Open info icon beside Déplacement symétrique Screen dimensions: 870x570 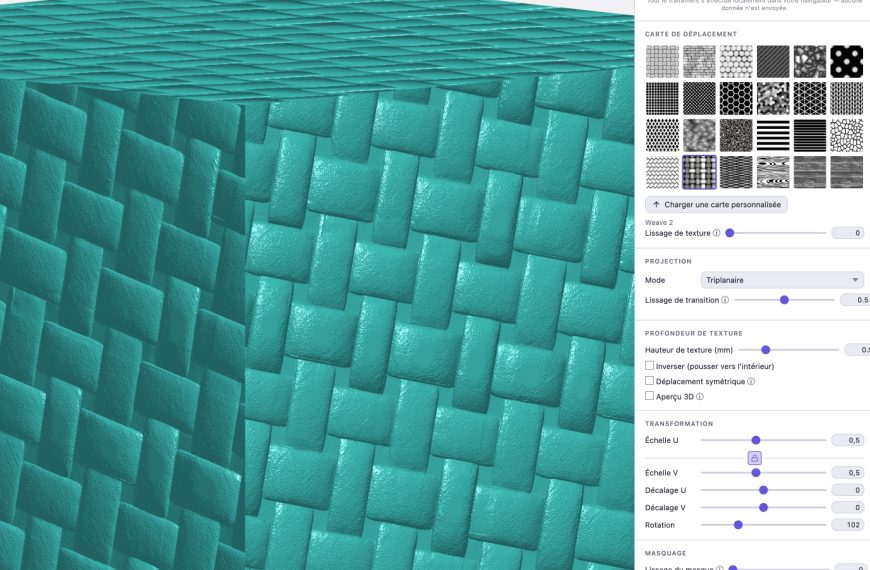(751, 381)
